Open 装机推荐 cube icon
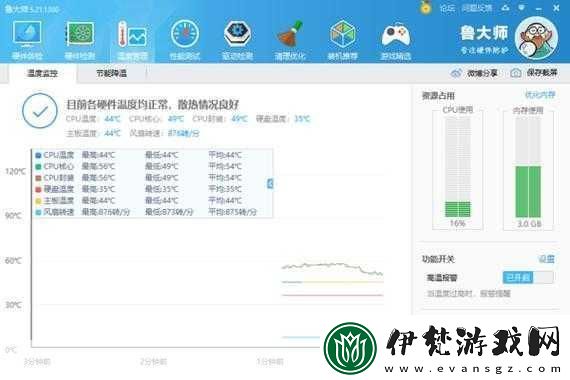The height and width of the screenshot is (380, 570). click(x=342, y=39)
